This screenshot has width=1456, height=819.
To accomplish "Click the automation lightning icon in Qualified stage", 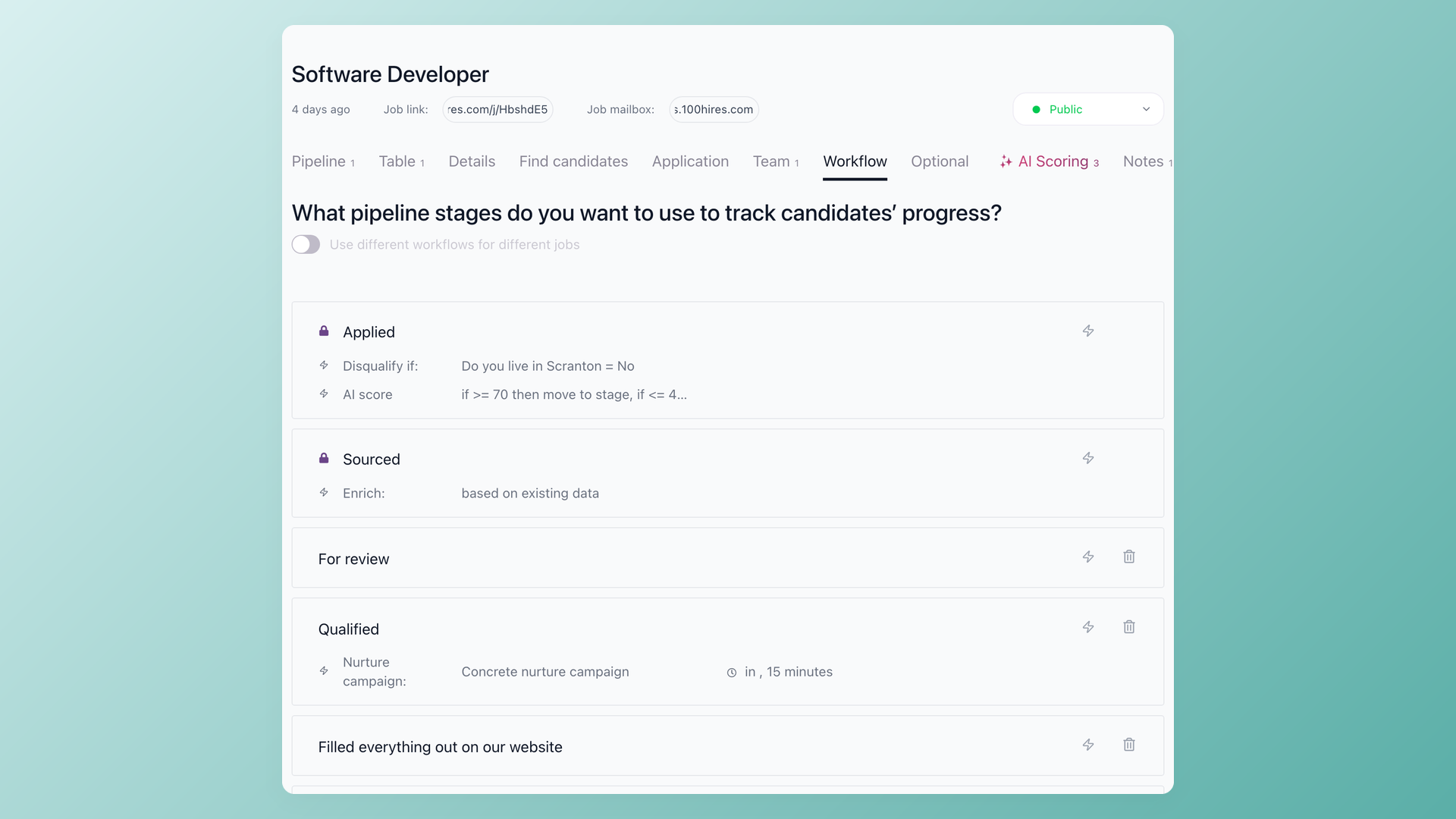I will pos(1088,627).
